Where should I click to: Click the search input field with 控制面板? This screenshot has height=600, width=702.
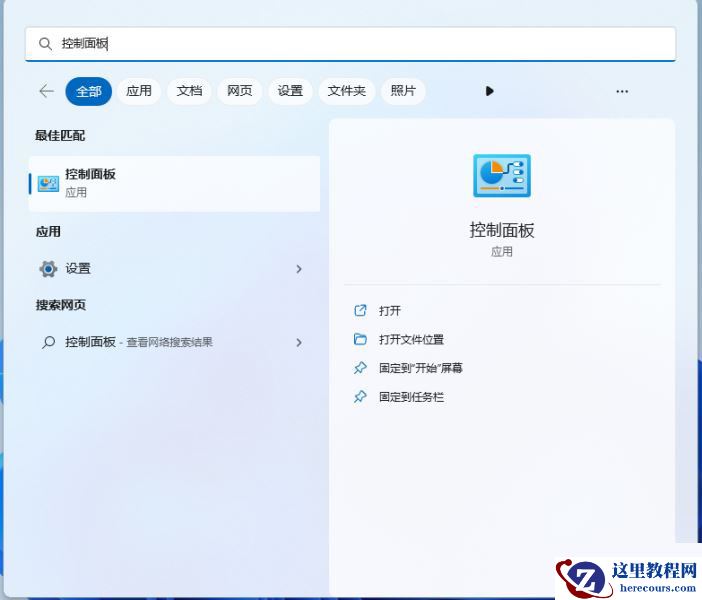click(350, 44)
